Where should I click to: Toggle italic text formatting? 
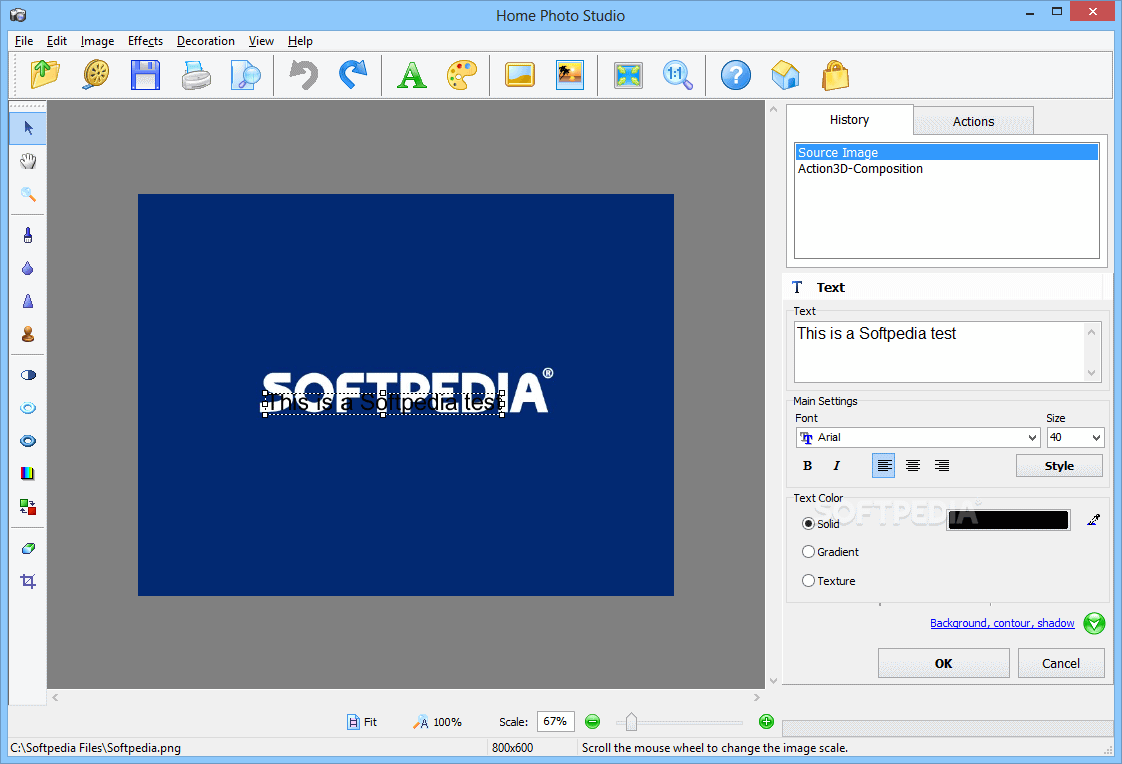click(836, 466)
